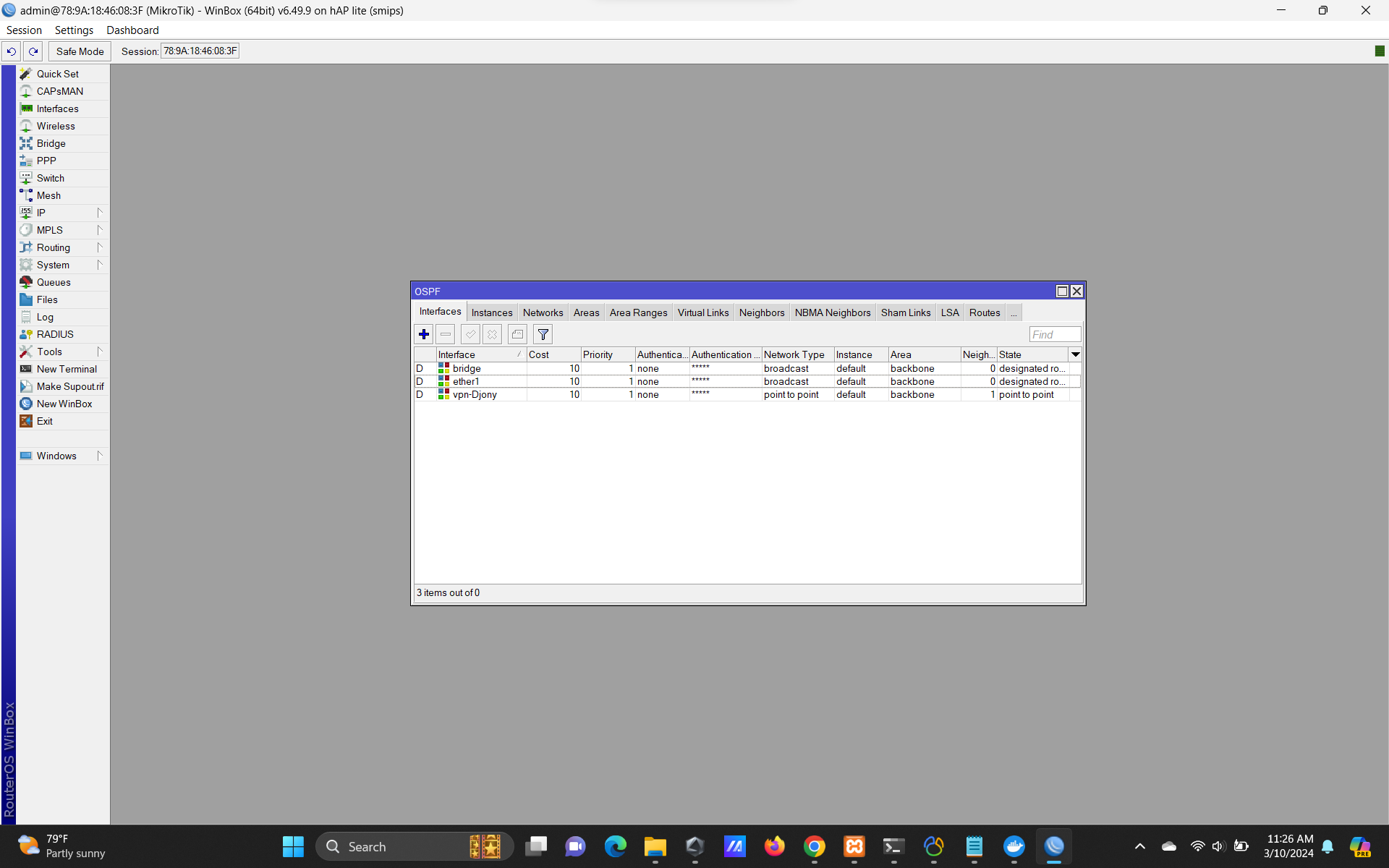Open Files section in sidebar
1389x868 pixels.
click(x=63, y=299)
